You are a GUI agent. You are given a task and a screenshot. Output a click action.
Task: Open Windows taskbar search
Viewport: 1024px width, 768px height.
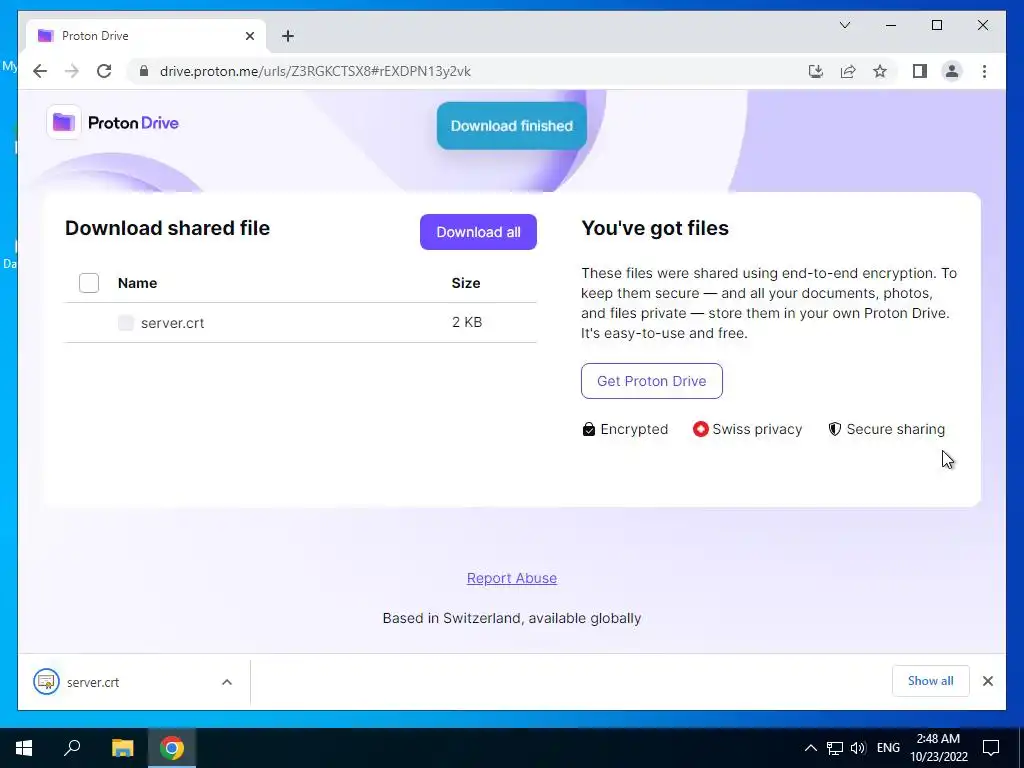72,748
